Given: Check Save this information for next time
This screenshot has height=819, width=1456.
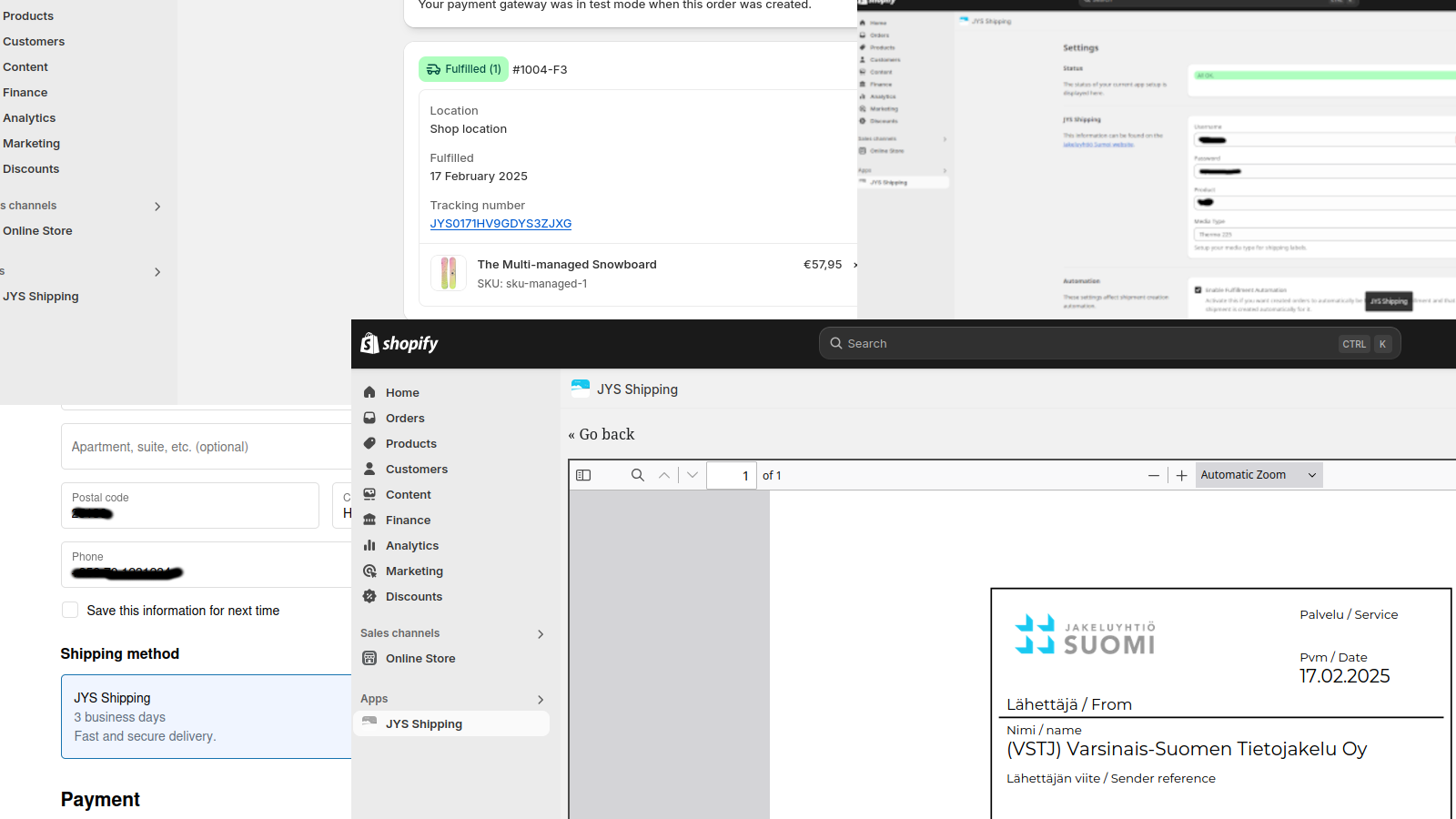Looking at the screenshot, I should (70, 610).
